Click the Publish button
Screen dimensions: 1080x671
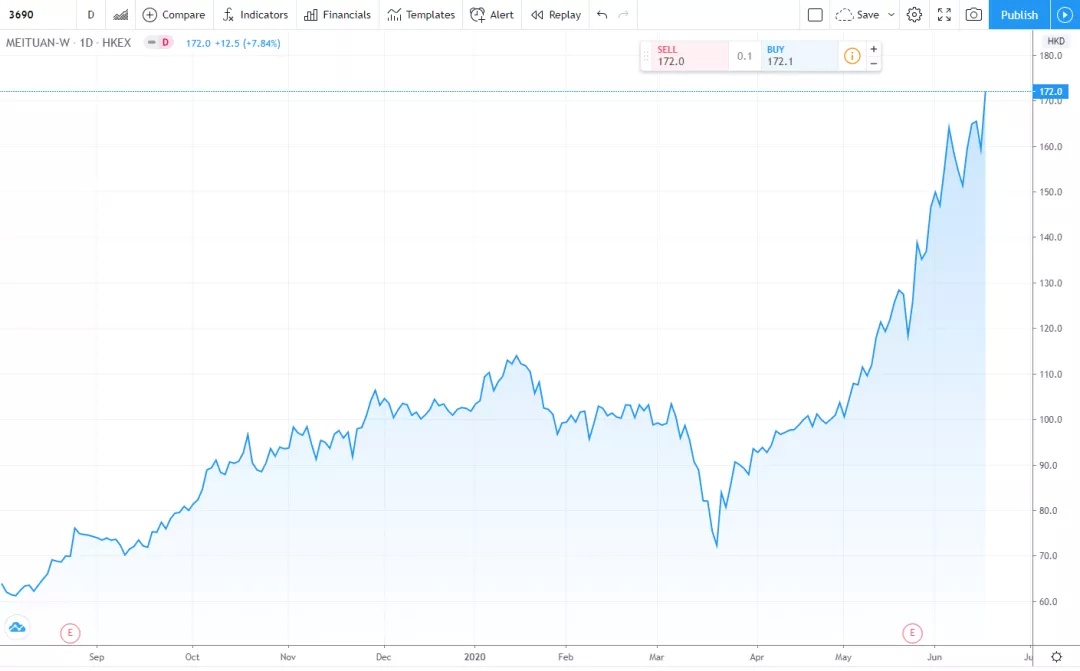(x=1019, y=14)
